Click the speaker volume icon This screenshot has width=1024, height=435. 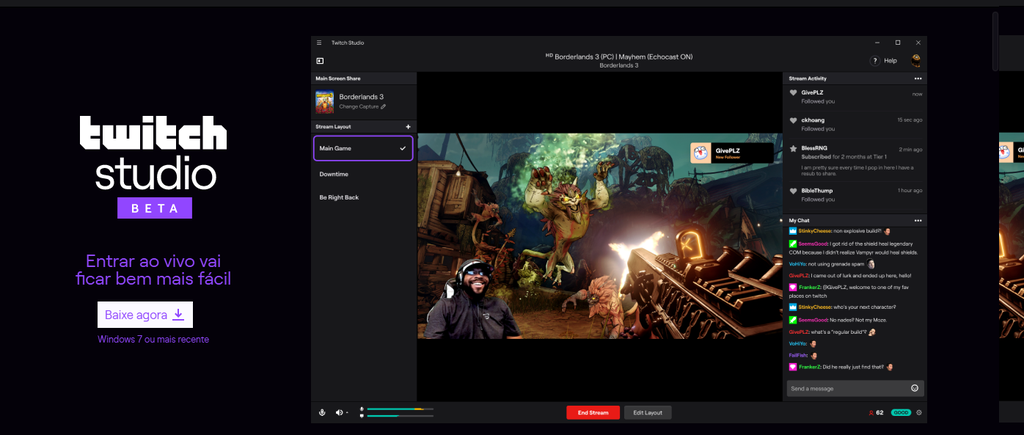click(339, 413)
